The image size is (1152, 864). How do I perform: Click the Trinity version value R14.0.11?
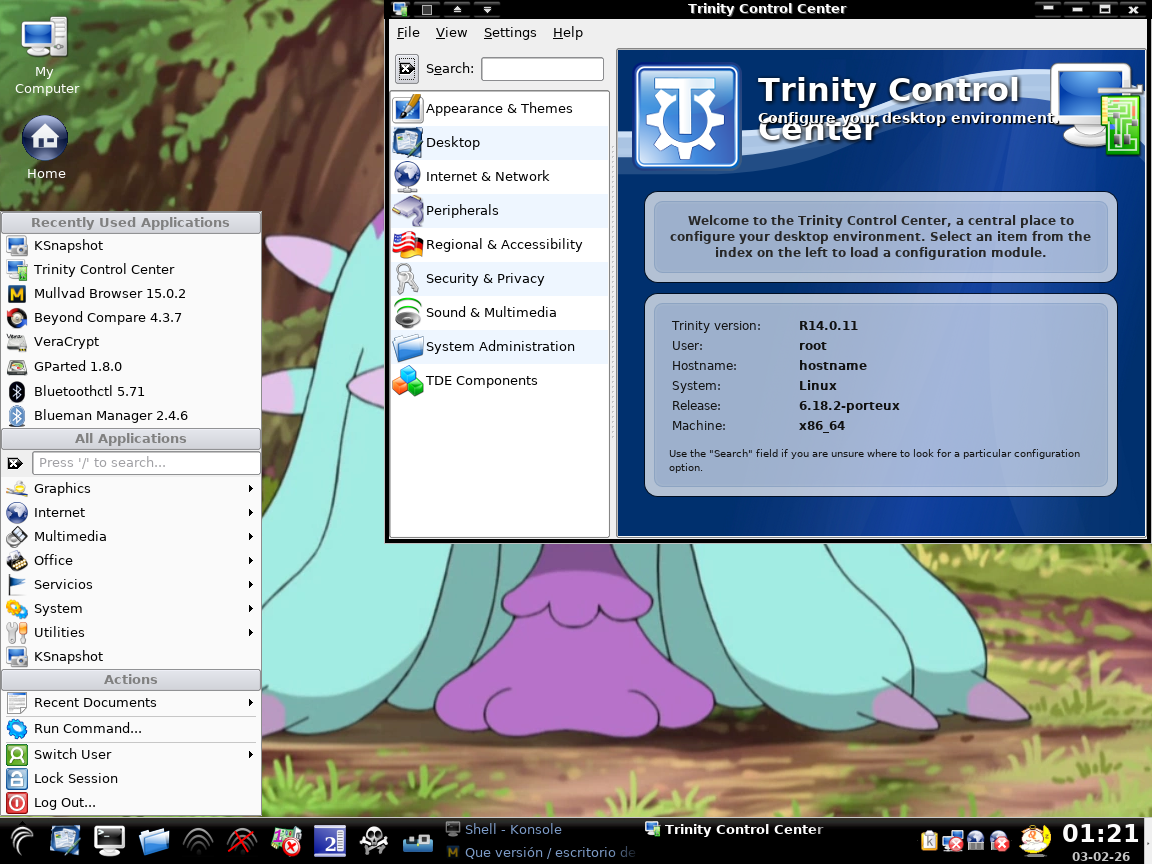click(828, 326)
